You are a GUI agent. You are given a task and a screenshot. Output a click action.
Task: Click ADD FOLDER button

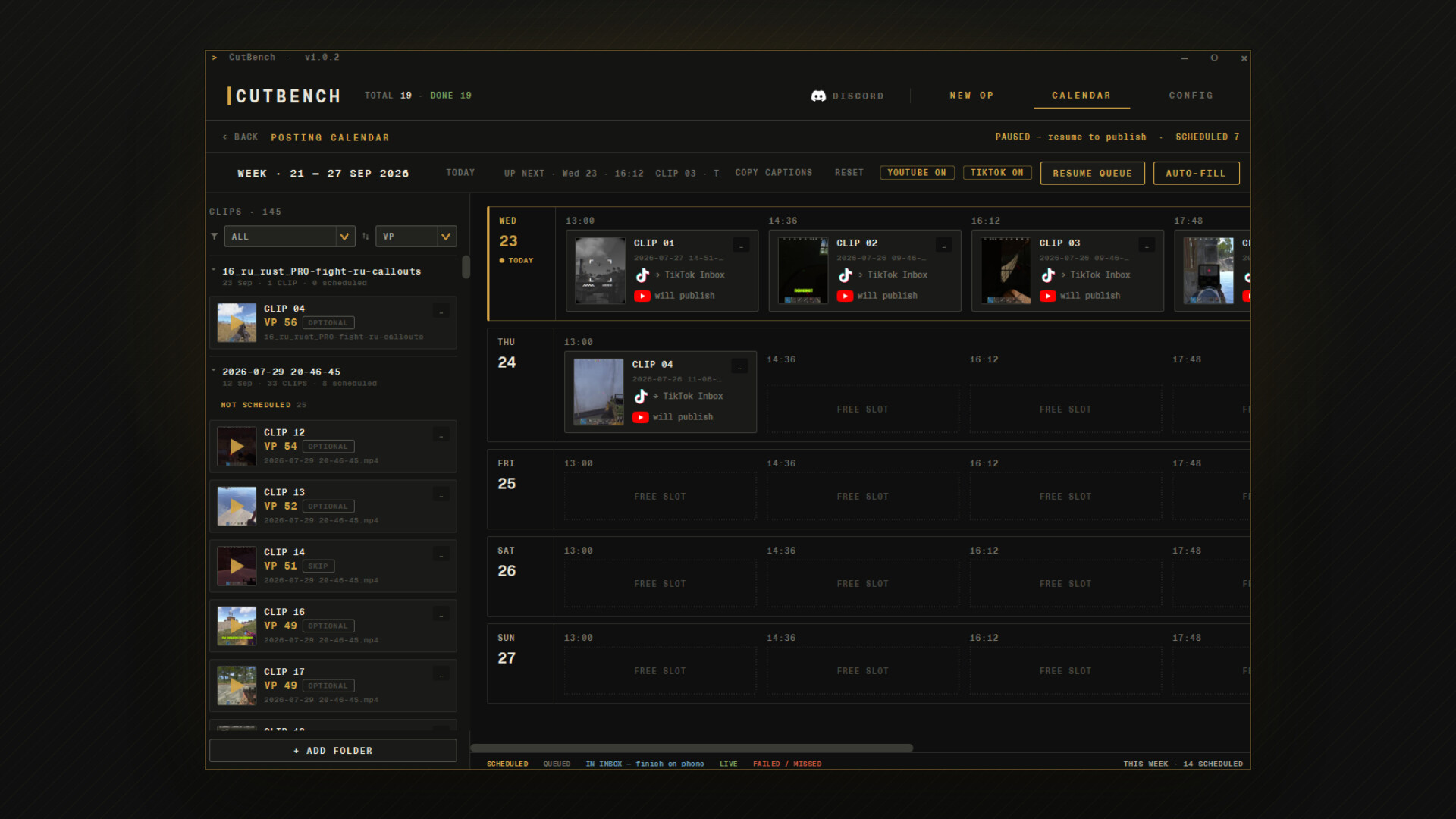[x=333, y=751]
